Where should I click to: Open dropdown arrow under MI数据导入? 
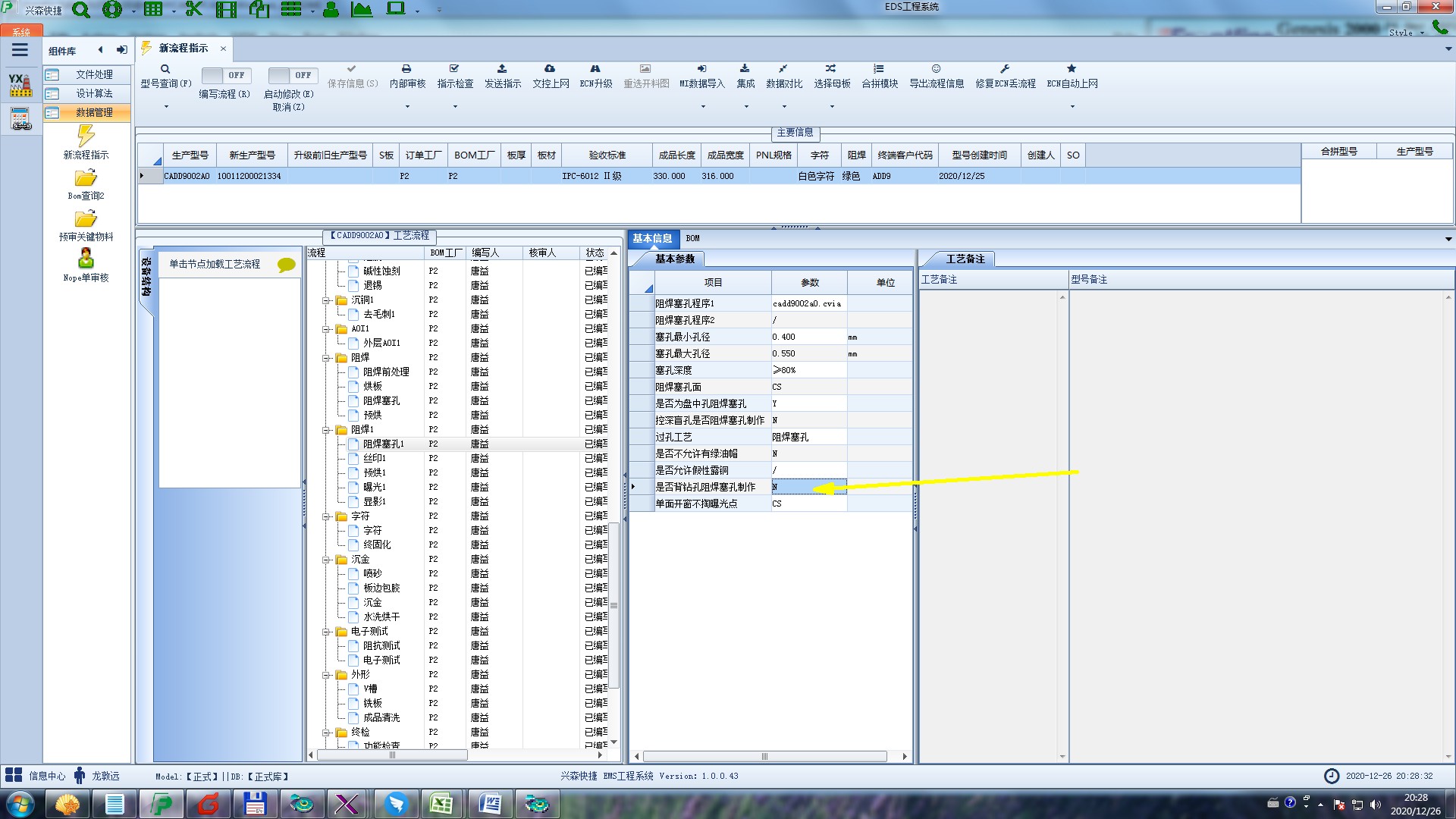[x=702, y=106]
